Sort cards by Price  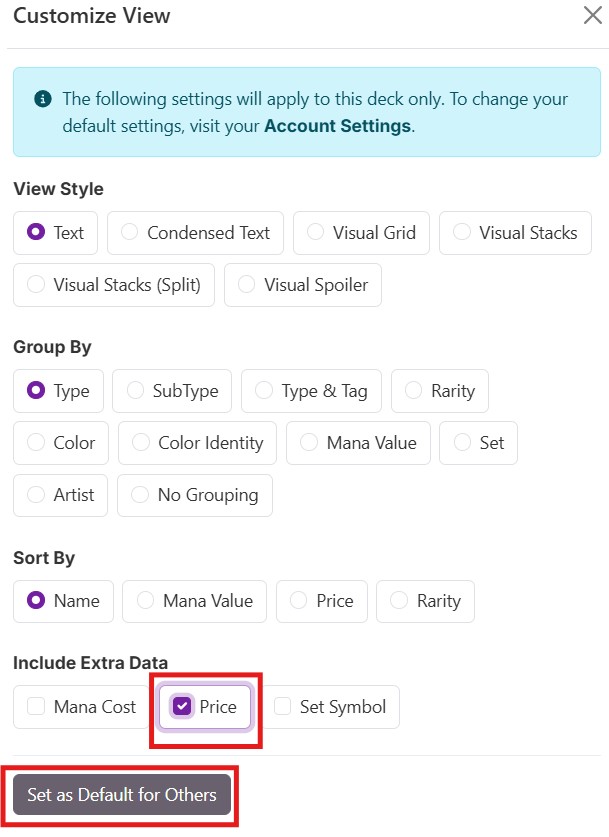pos(321,601)
